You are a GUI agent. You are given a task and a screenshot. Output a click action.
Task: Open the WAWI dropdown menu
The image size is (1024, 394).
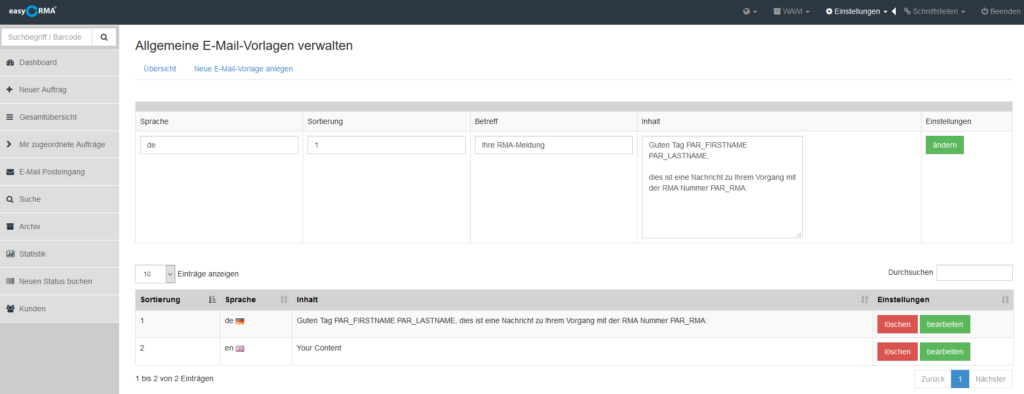click(792, 12)
